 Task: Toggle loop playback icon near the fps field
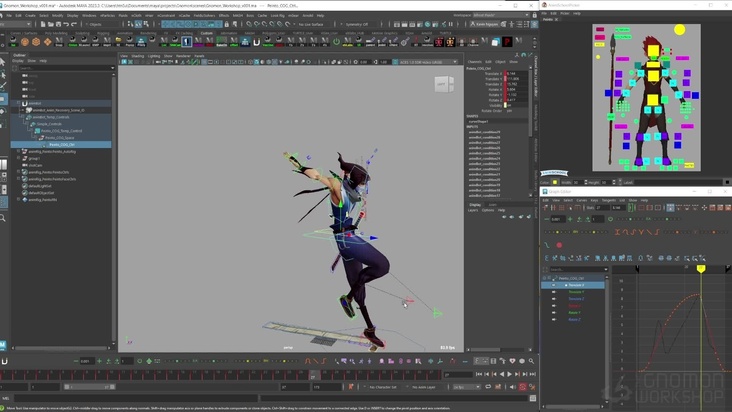[x=488, y=387]
